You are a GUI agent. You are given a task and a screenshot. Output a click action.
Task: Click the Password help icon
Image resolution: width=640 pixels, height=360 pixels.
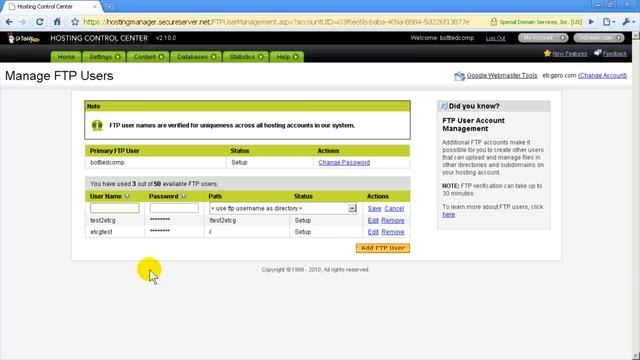coord(184,196)
